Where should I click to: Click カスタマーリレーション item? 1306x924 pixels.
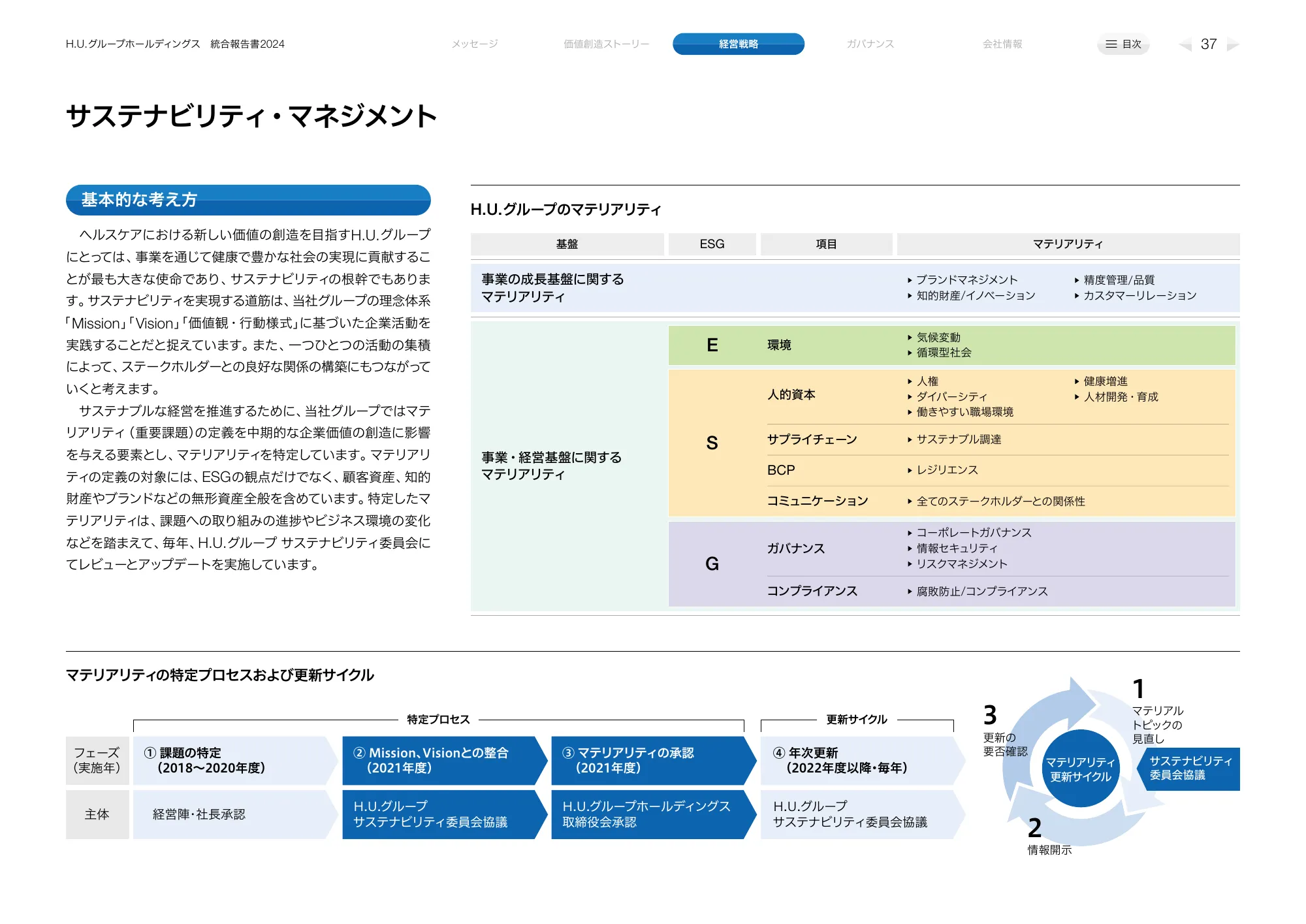[1136, 295]
